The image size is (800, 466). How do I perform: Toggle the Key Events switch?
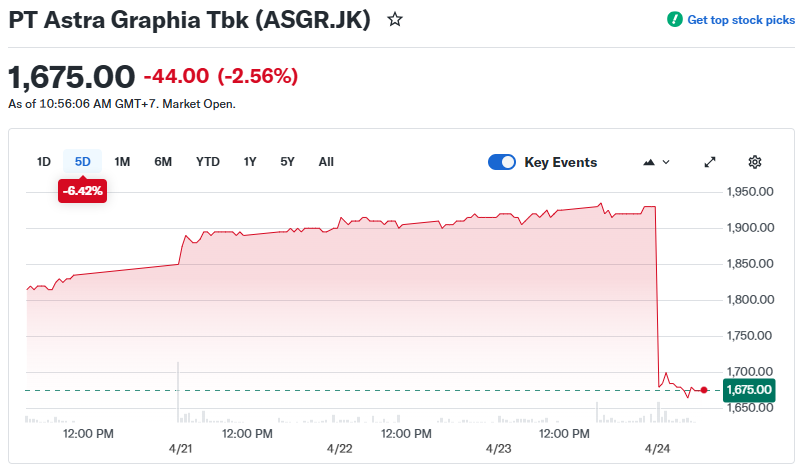tap(502, 162)
